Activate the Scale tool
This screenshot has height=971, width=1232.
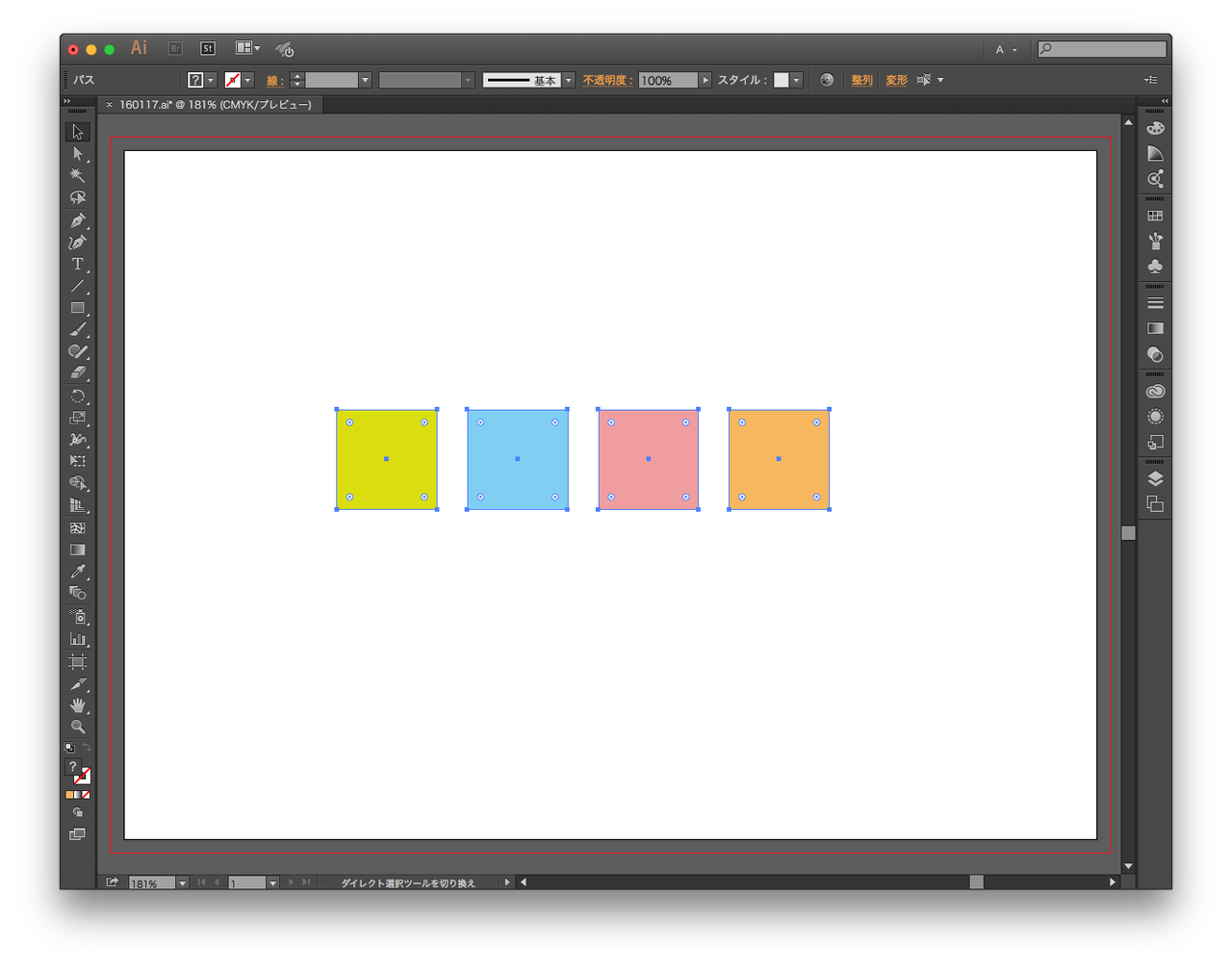coord(78,418)
